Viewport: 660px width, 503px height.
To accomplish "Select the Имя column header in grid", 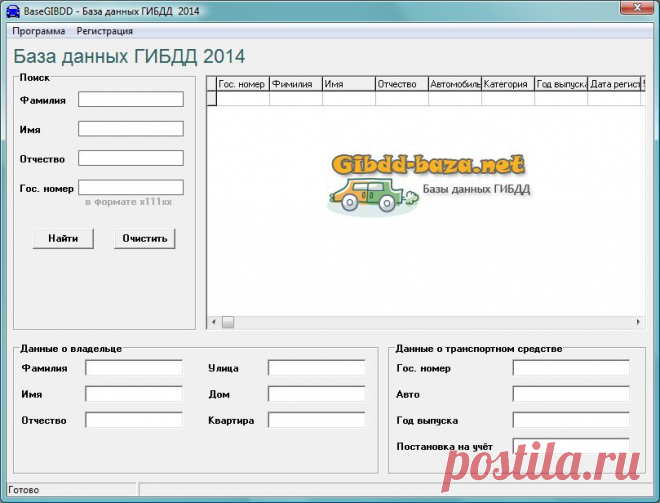I will [349, 84].
